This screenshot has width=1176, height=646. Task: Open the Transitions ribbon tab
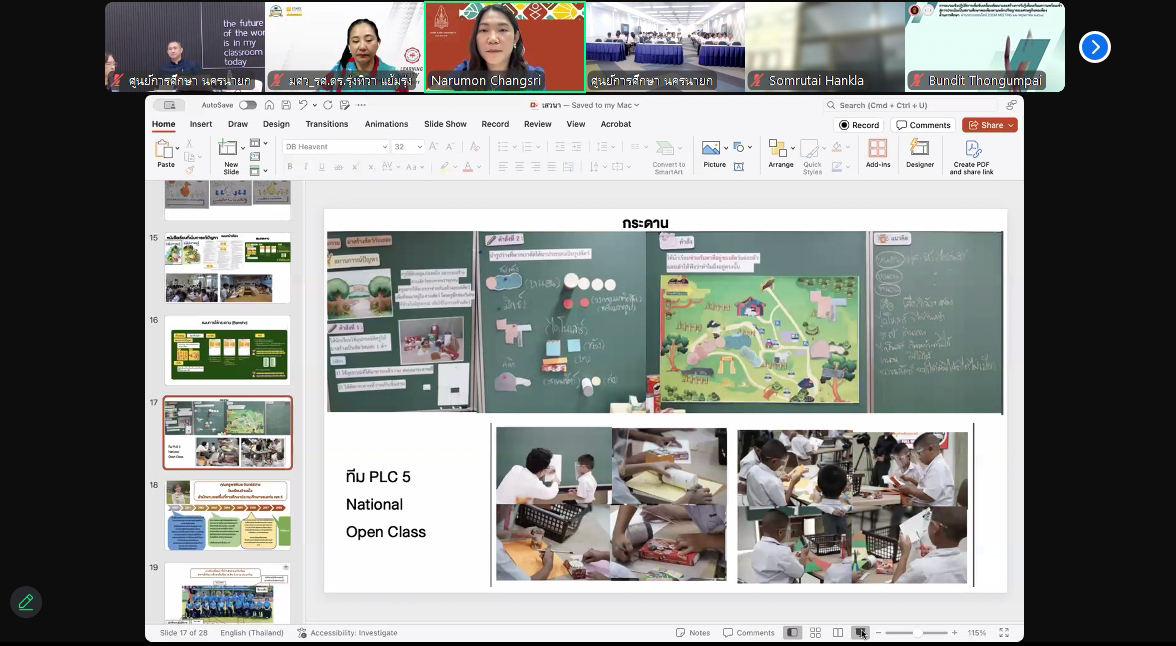(327, 124)
